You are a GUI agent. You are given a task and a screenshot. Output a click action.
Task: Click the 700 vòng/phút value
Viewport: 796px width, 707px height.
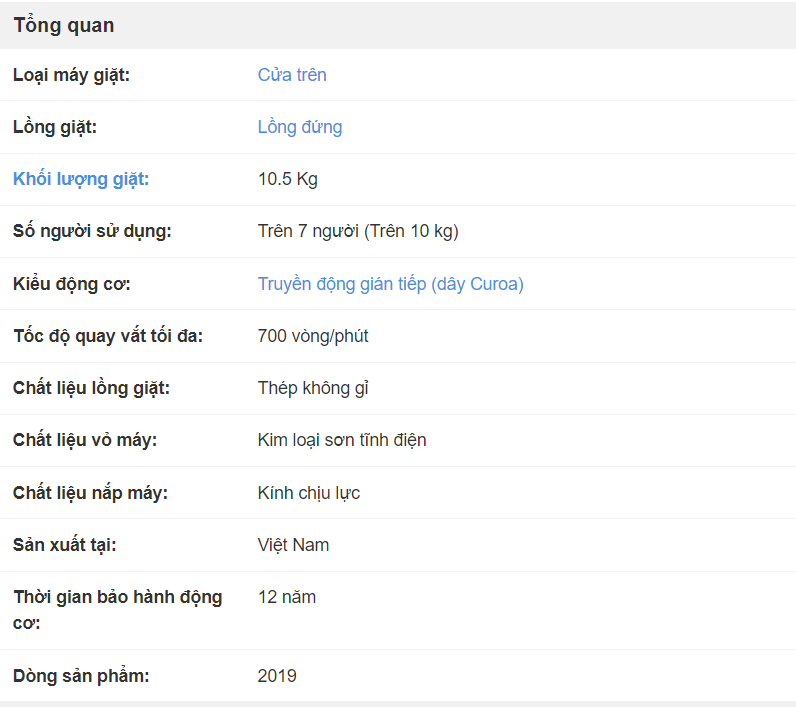(313, 336)
